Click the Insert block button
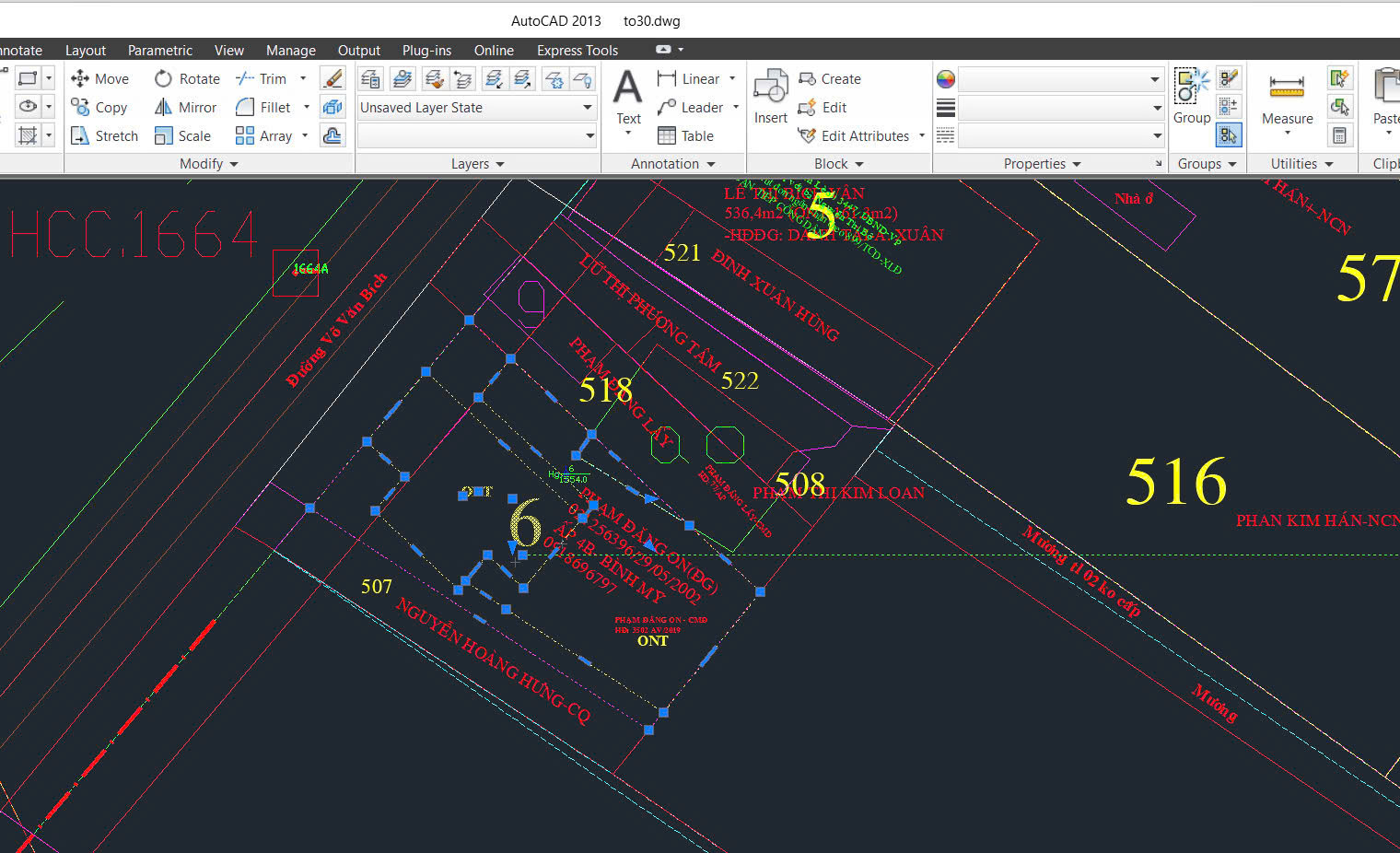 [770, 98]
